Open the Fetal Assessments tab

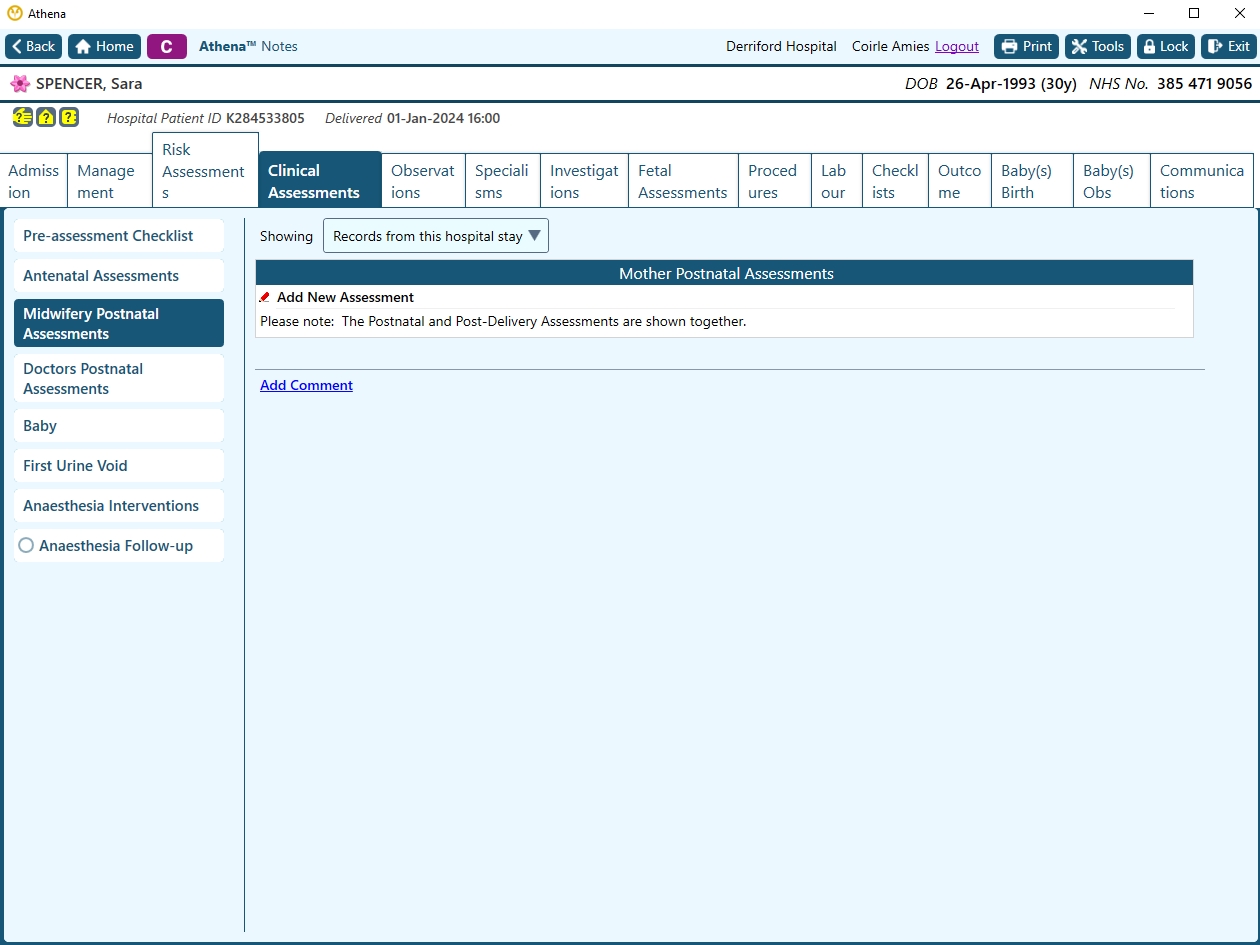click(x=683, y=181)
